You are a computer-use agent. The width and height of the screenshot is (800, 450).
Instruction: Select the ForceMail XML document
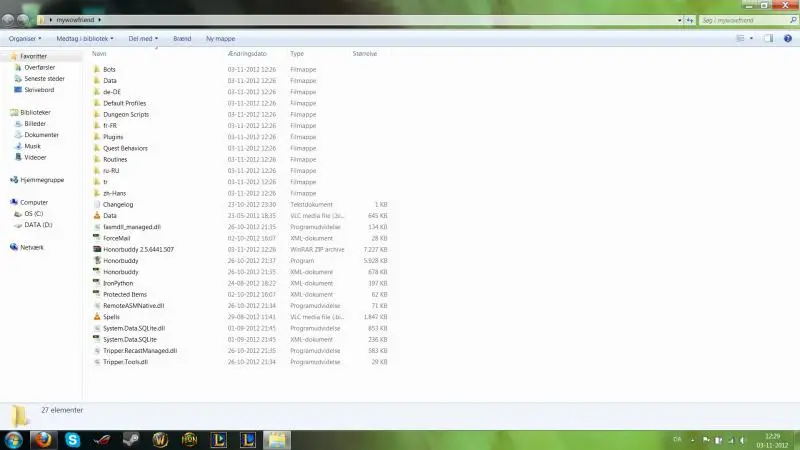pos(116,238)
